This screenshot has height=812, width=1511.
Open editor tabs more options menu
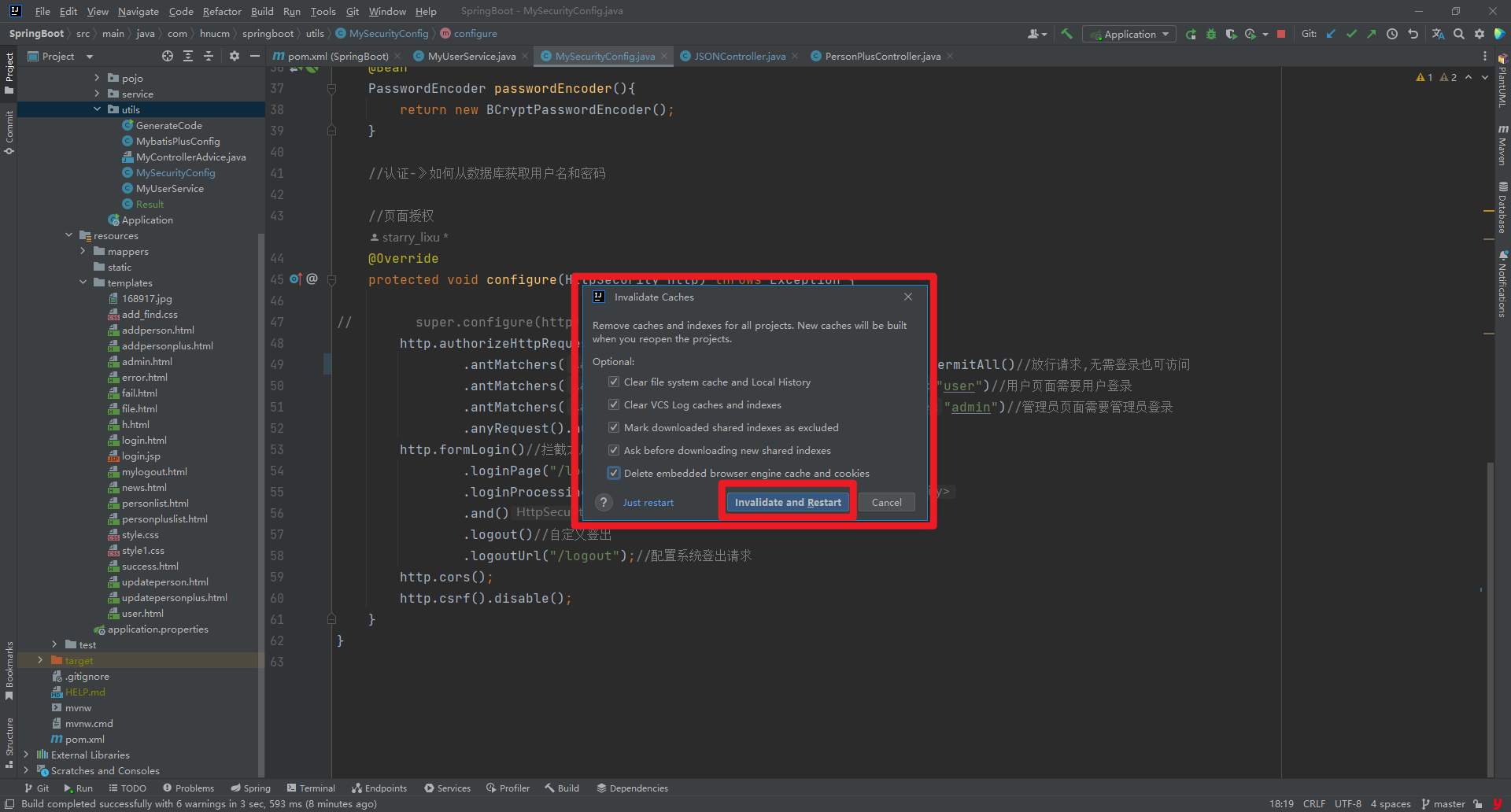tap(1485, 56)
